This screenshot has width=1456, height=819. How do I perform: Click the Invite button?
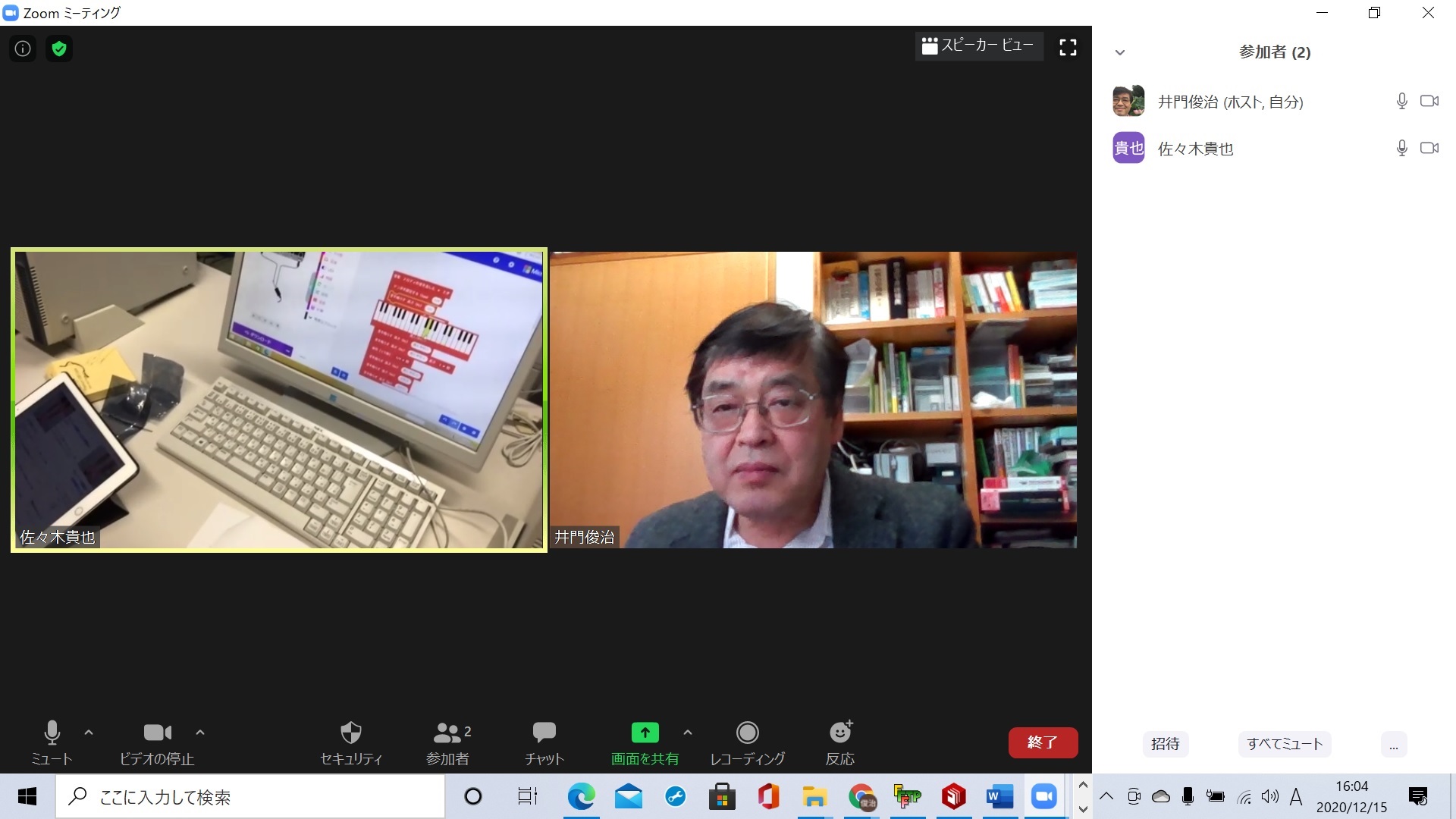[x=1165, y=744]
